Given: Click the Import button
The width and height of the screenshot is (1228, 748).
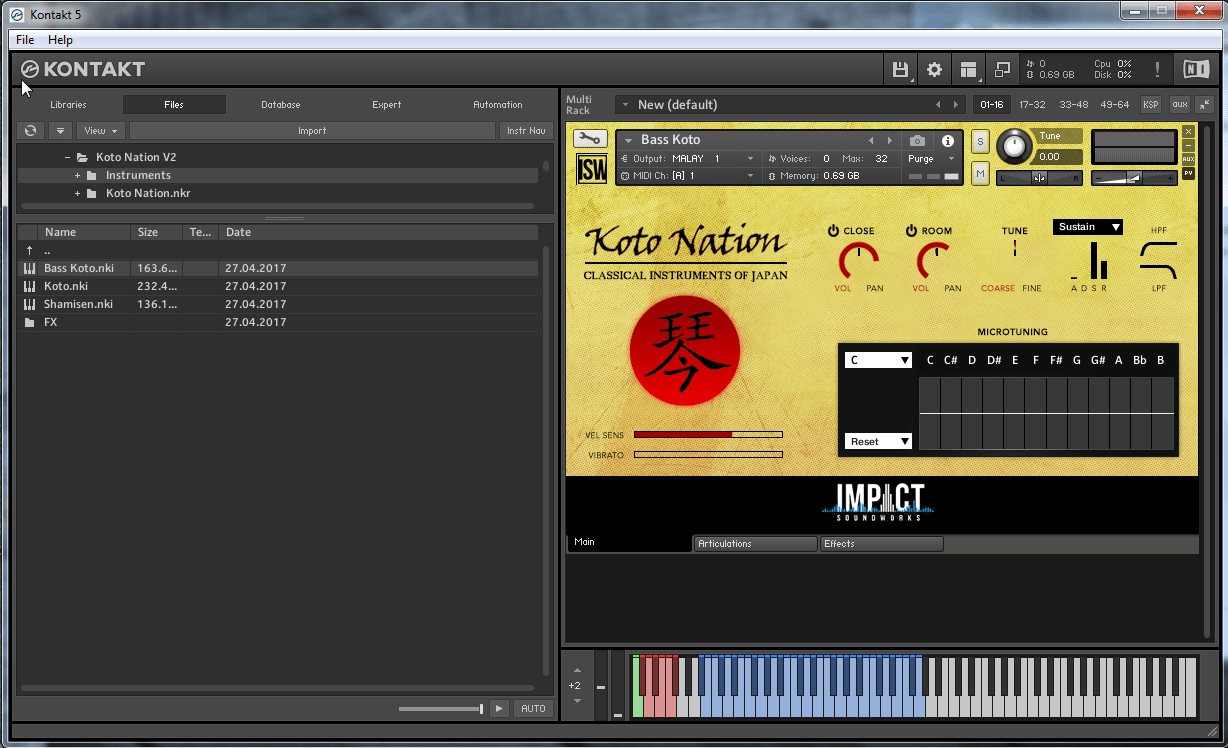Looking at the screenshot, I should 312,131.
